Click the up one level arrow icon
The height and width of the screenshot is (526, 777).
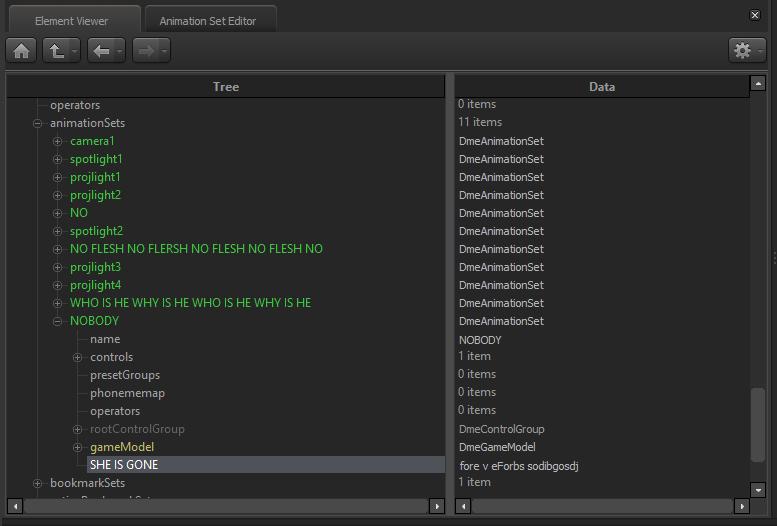point(56,50)
